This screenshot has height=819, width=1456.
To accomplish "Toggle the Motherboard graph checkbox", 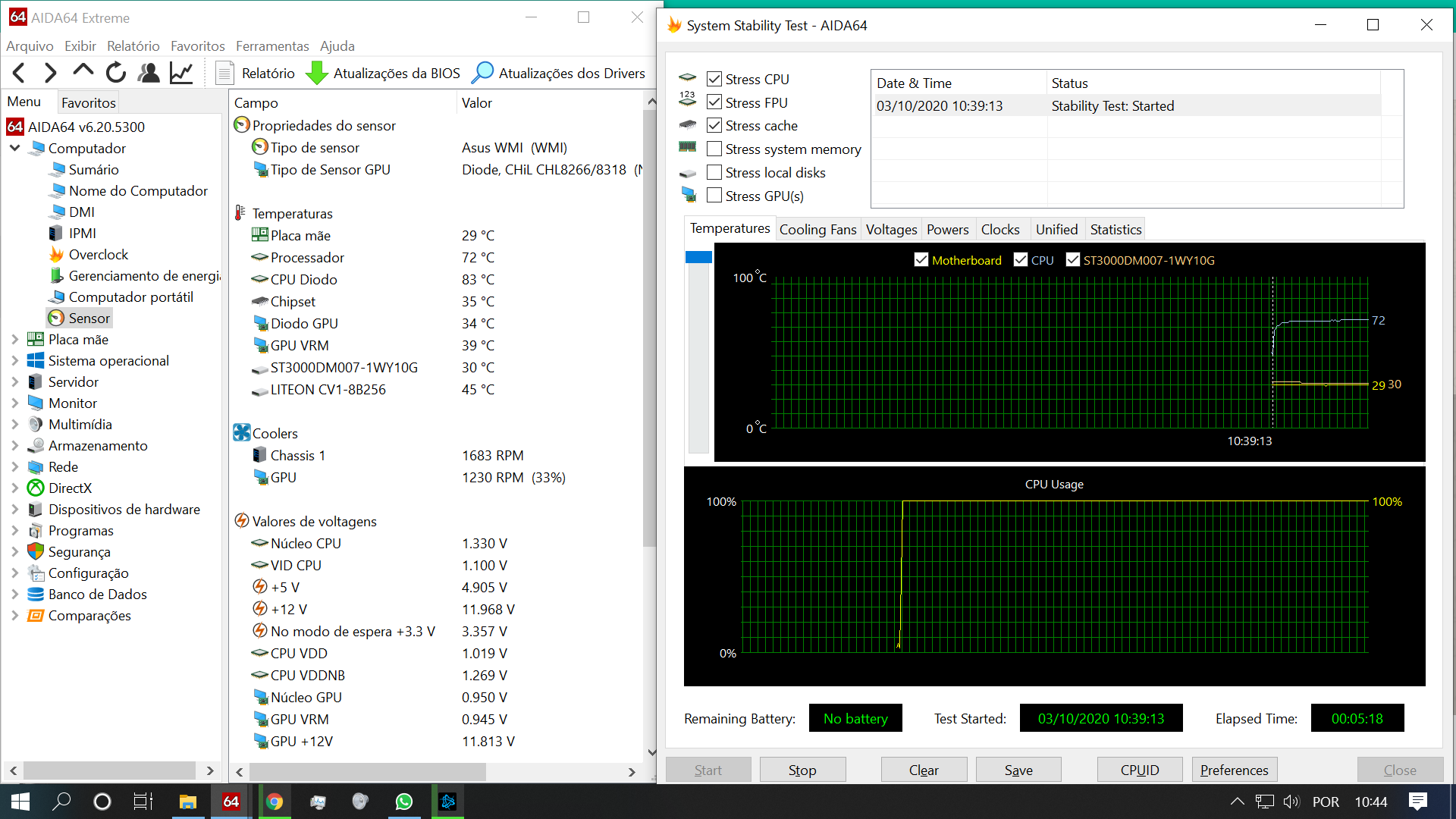I will pos(921,260).
